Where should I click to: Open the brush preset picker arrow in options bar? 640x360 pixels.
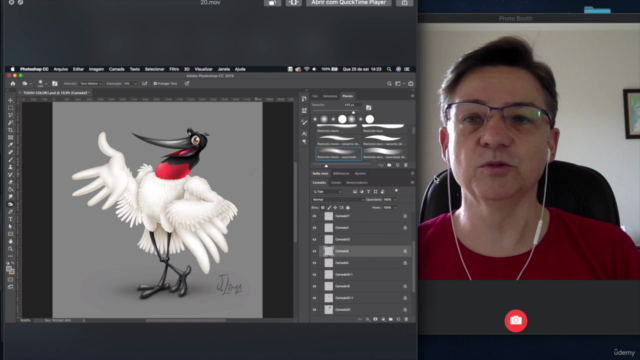[45, 84]
